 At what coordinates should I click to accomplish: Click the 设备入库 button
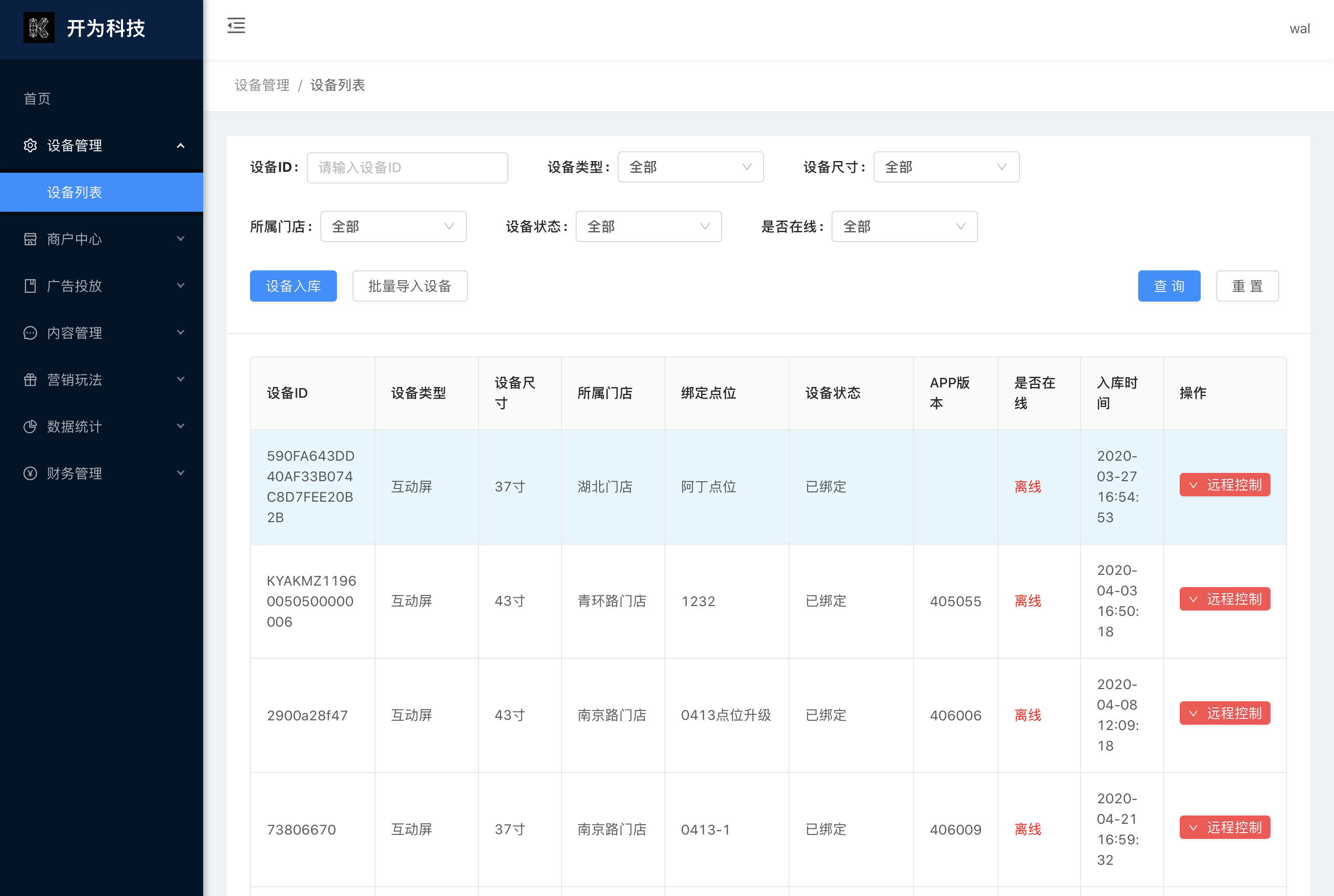293,285
